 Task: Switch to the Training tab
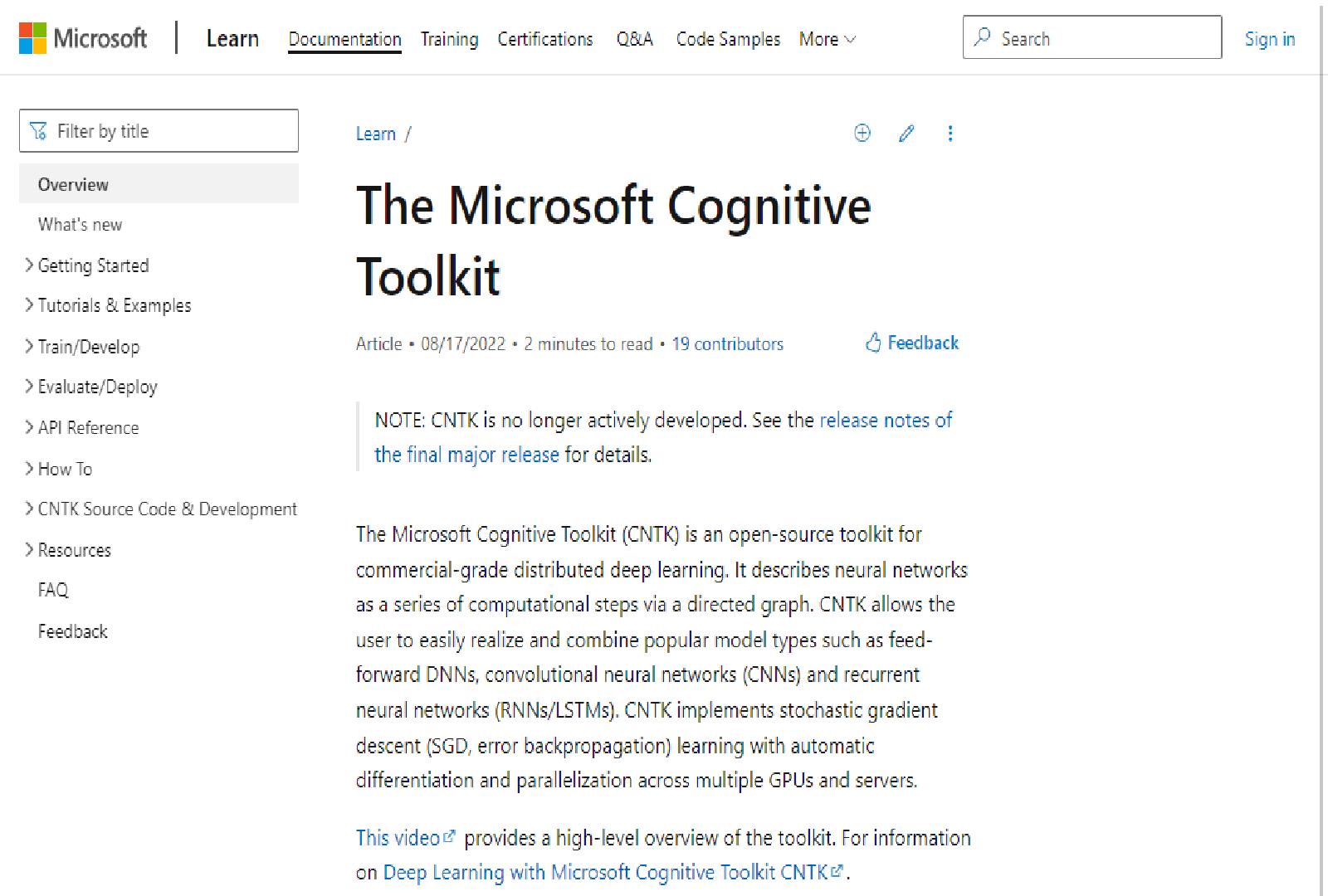449,39
